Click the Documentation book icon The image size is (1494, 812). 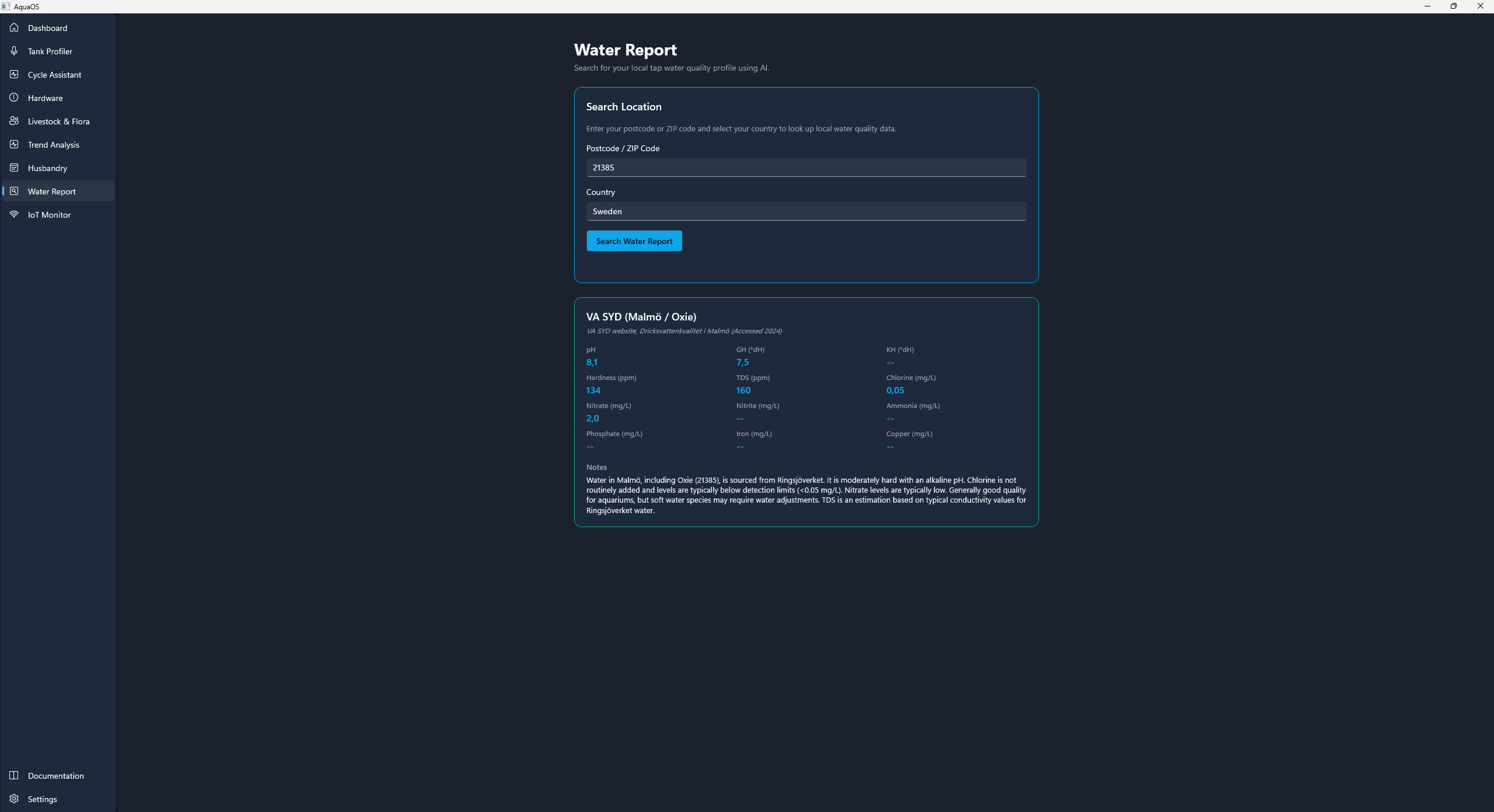14,775
